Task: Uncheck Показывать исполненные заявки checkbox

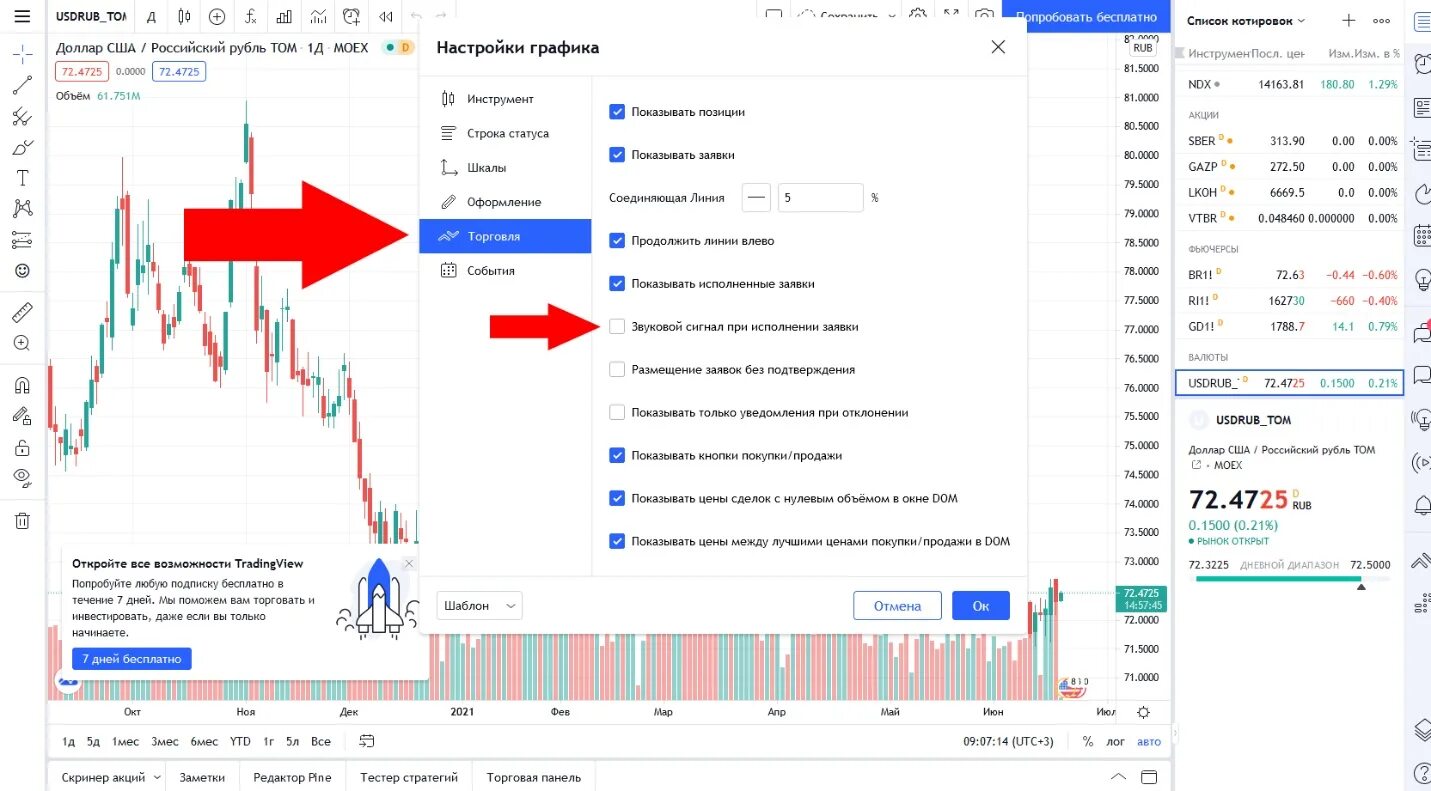Action: [x=617, y=284]
